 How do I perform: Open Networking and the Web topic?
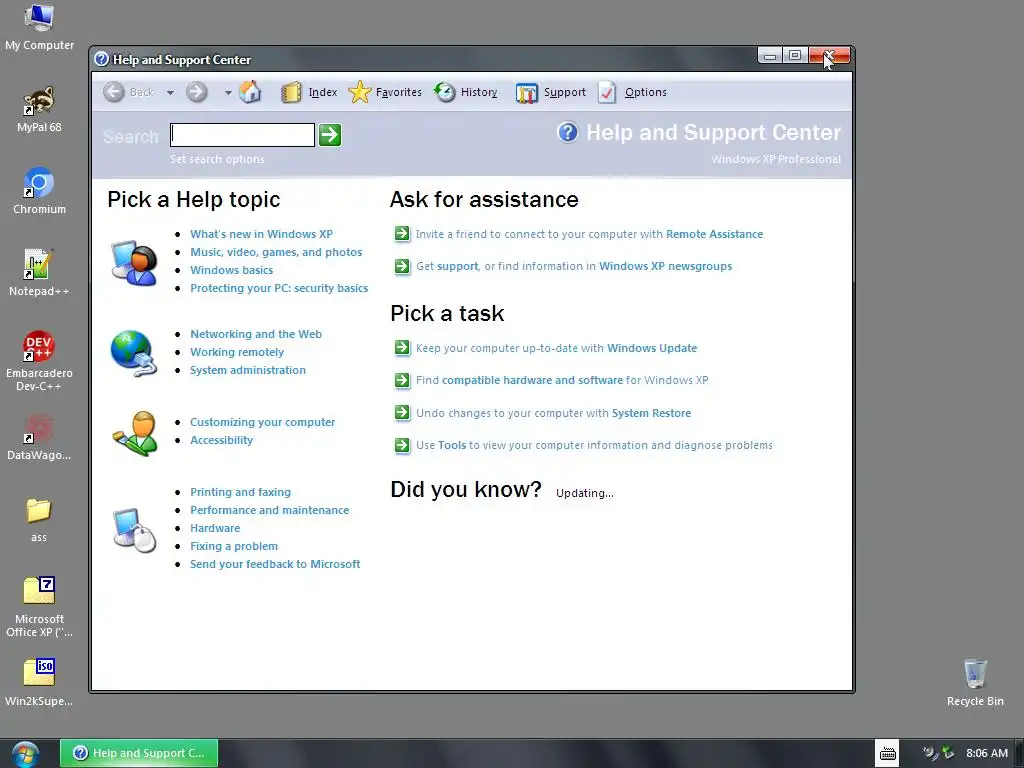(x=256, y=334)
